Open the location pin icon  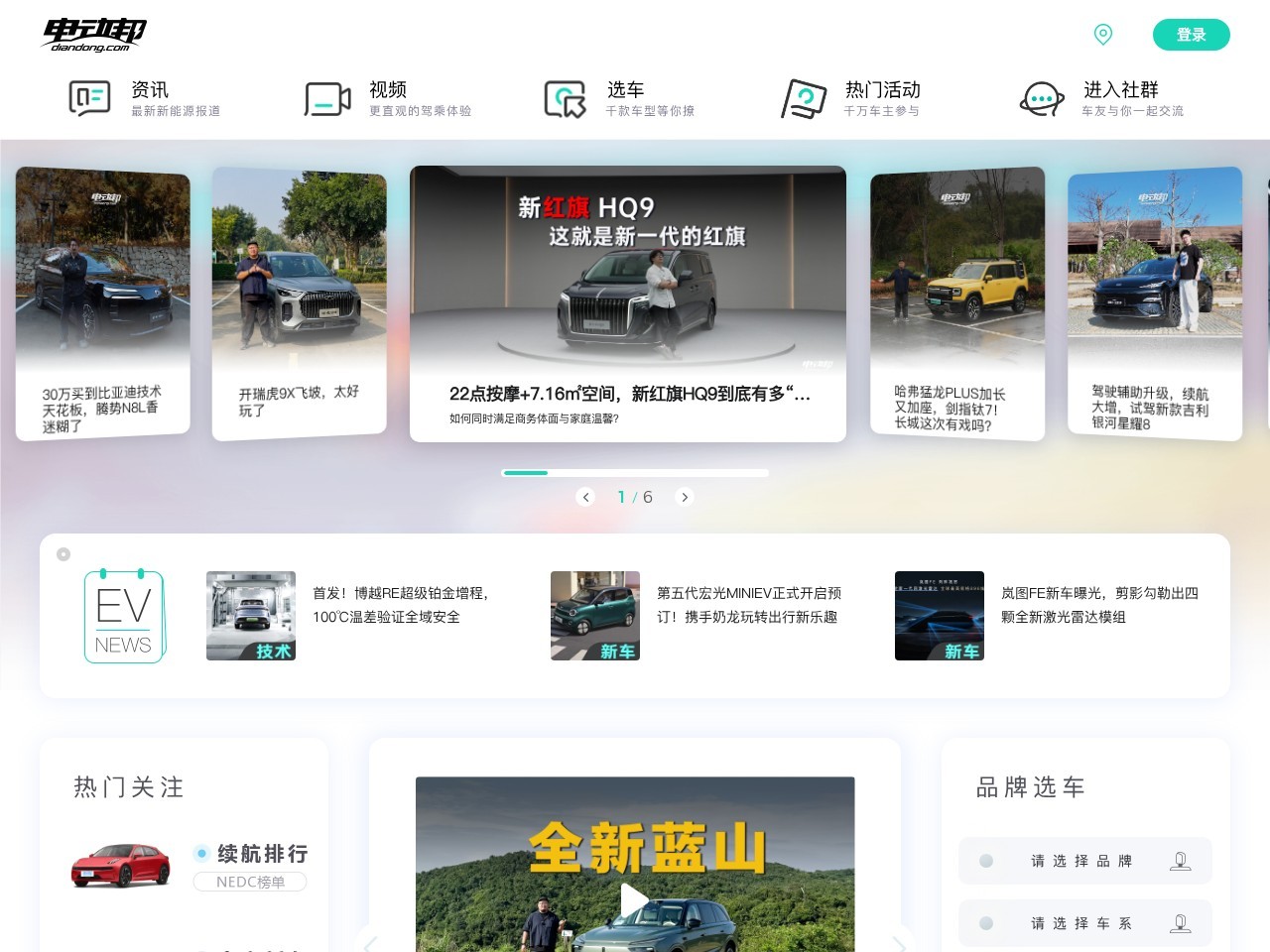tap(1102, 35)
